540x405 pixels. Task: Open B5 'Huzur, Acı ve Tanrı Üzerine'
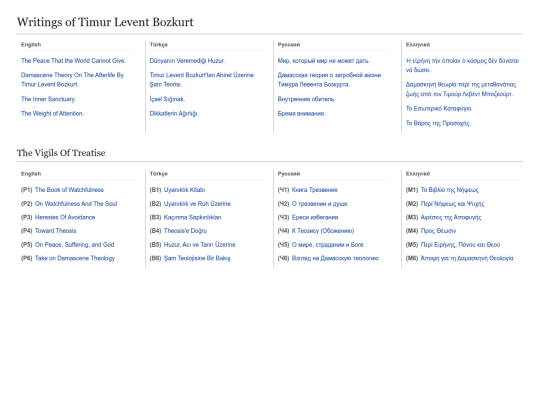pyautogui.click(x=199, y=245)
